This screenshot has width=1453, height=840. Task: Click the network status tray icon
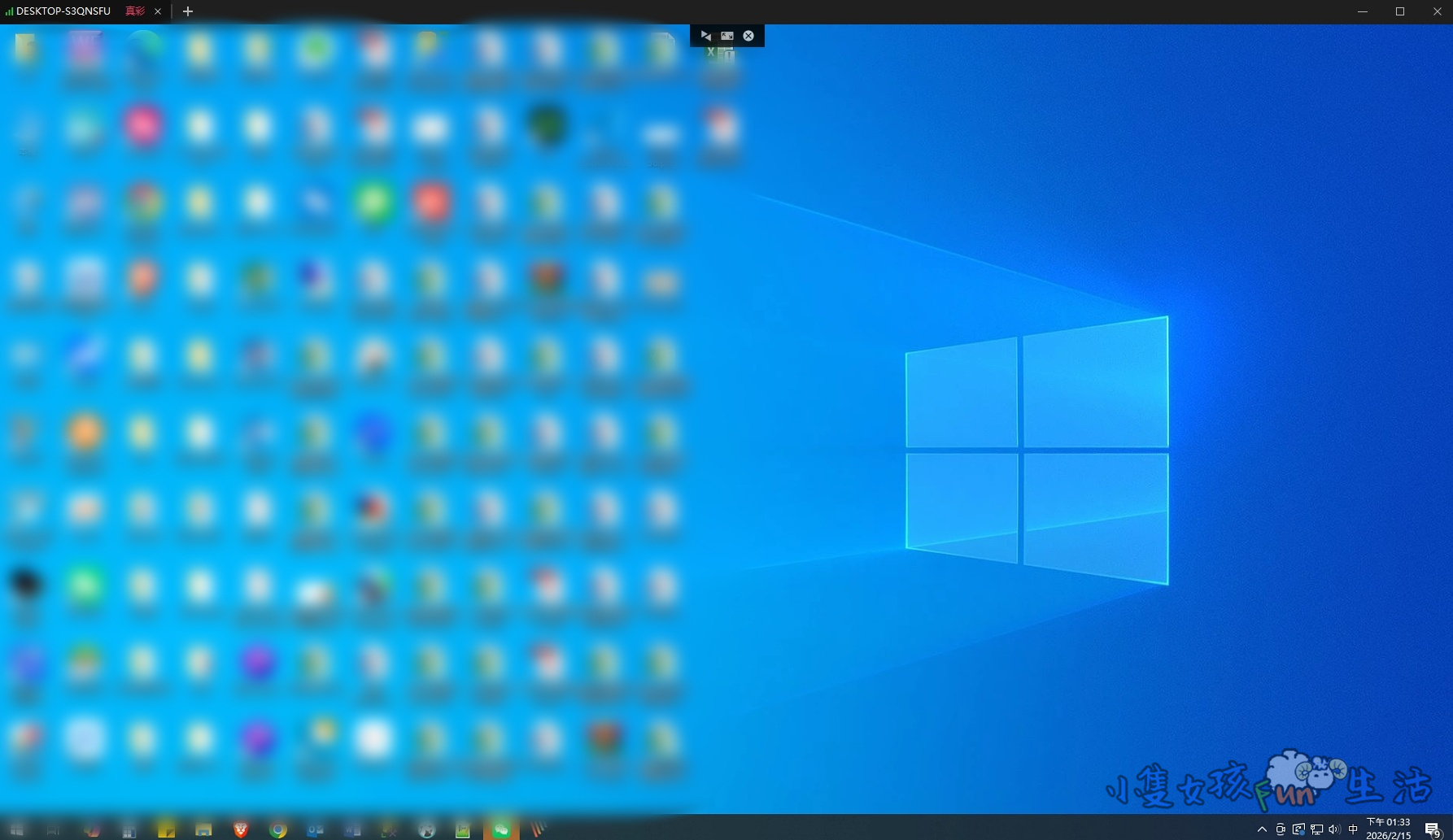[1316, 829]
